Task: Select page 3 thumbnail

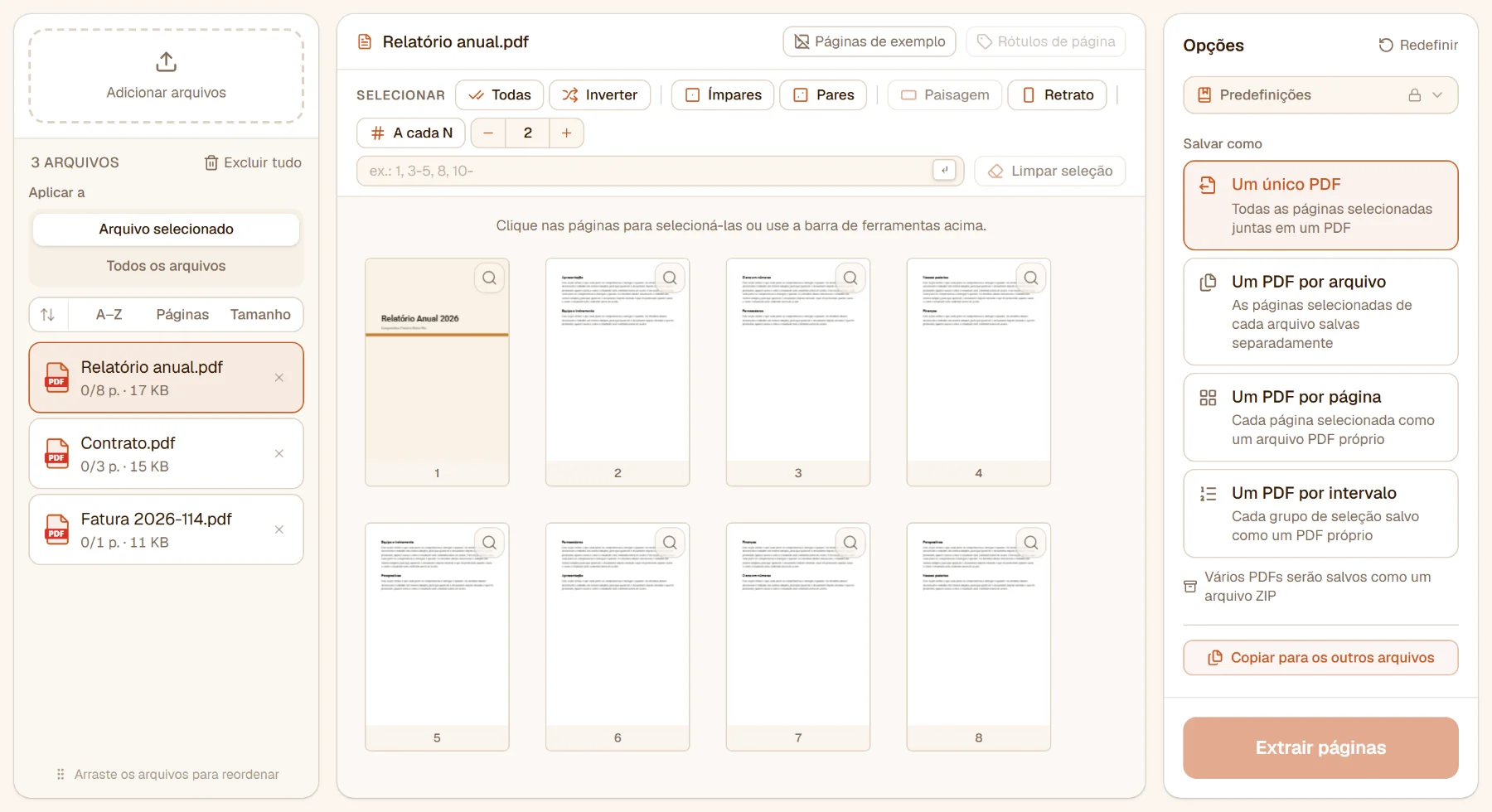Action: point(798,372)
